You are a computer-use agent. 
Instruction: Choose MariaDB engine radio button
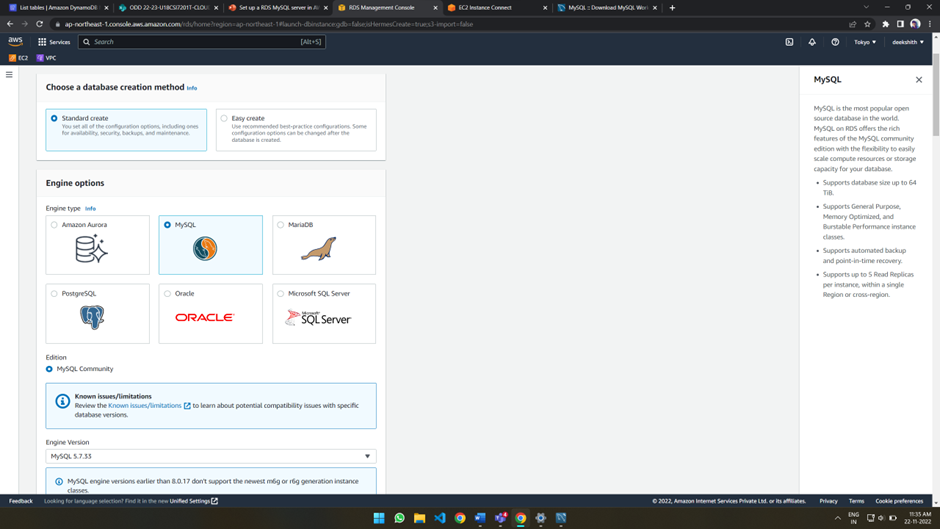click(281, 225)
